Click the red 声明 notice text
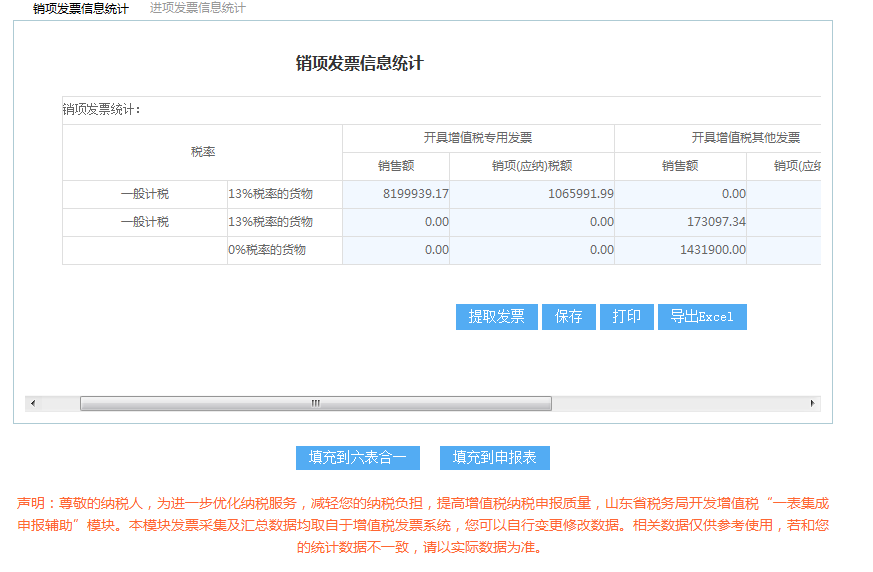Image resolution: width=873 pixels, height=572 pixels. (423, 525)
